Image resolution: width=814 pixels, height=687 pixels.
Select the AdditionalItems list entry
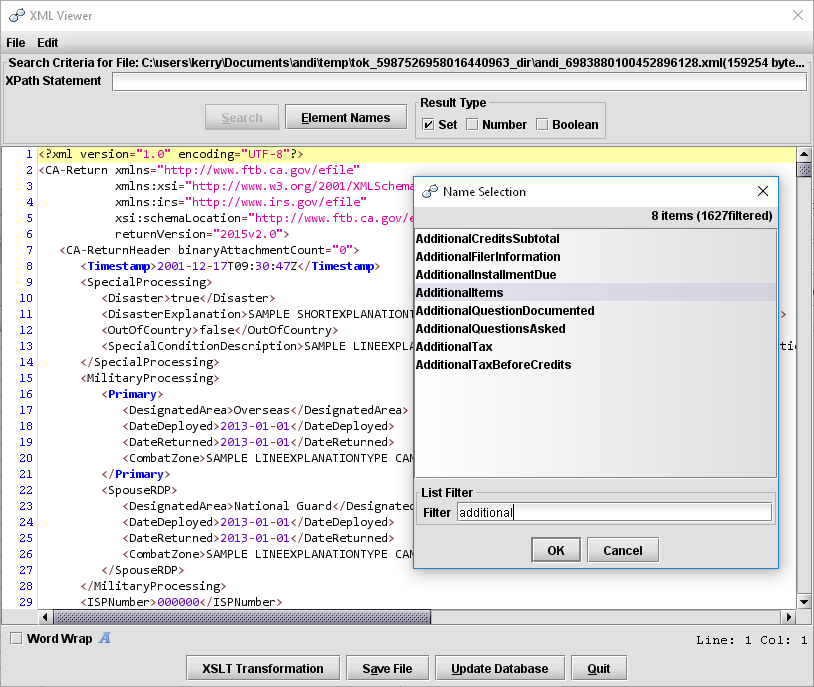[595, 292]
